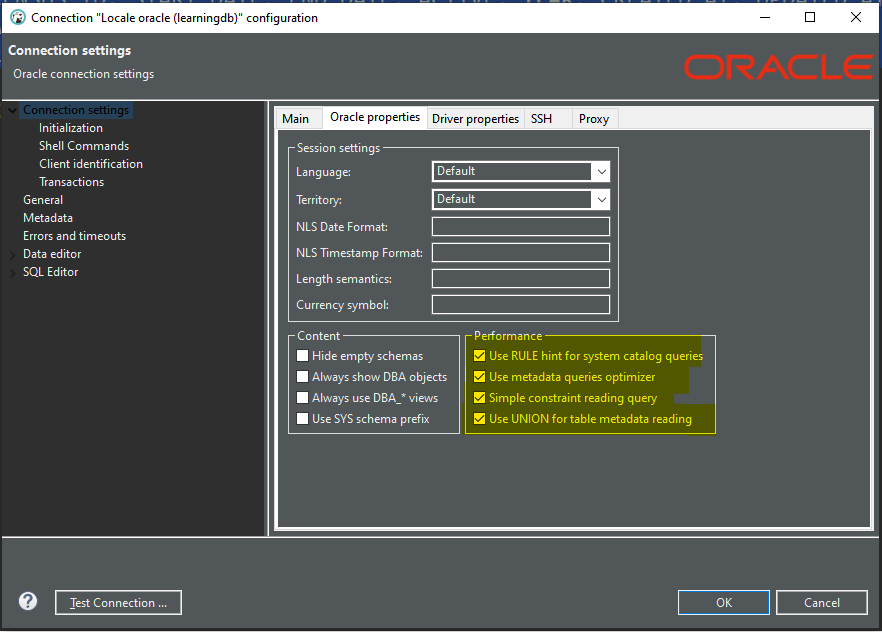Click the NLS Date Format field
Viewport: 882px width, 632px height.
click(x=521, y=227)
